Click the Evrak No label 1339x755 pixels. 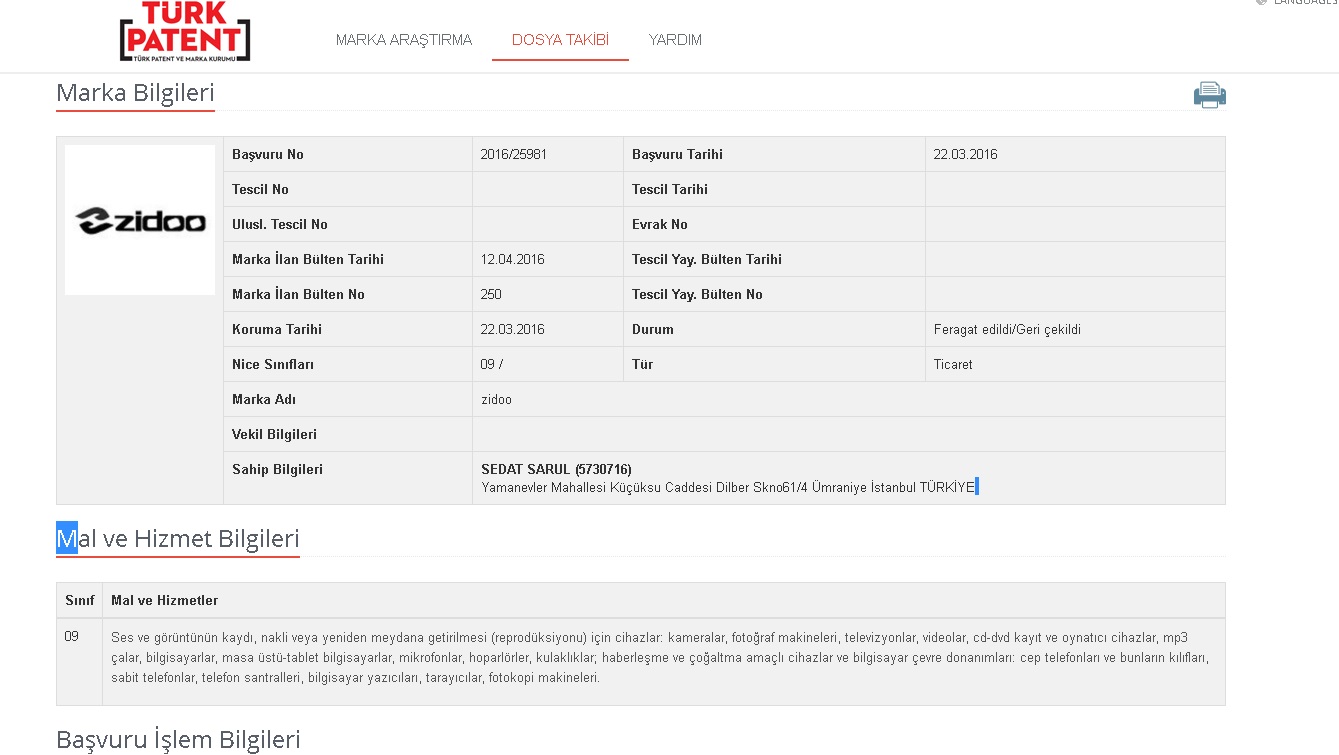pos(660,224)
